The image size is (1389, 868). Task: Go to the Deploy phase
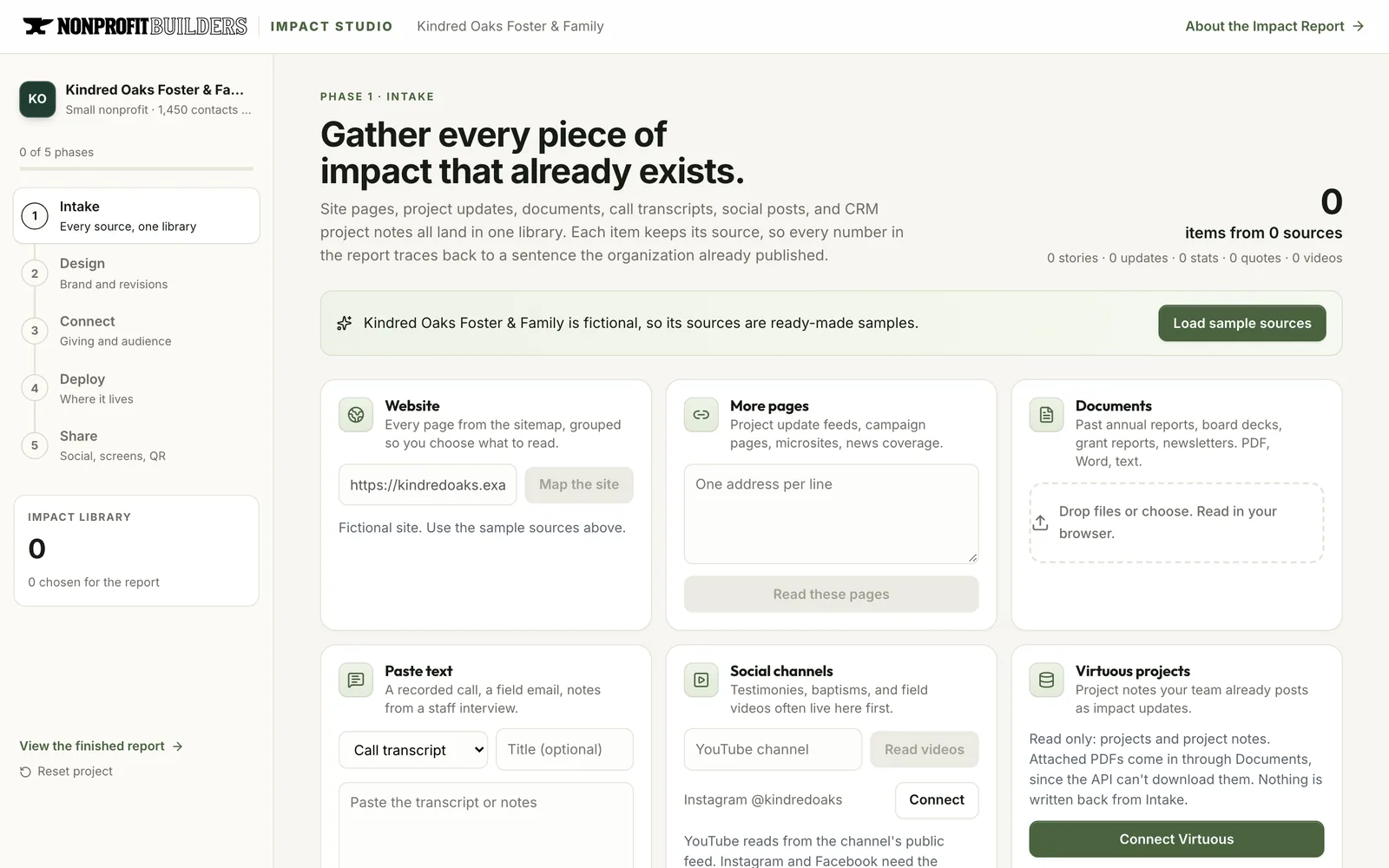click(x=136, y=388)
